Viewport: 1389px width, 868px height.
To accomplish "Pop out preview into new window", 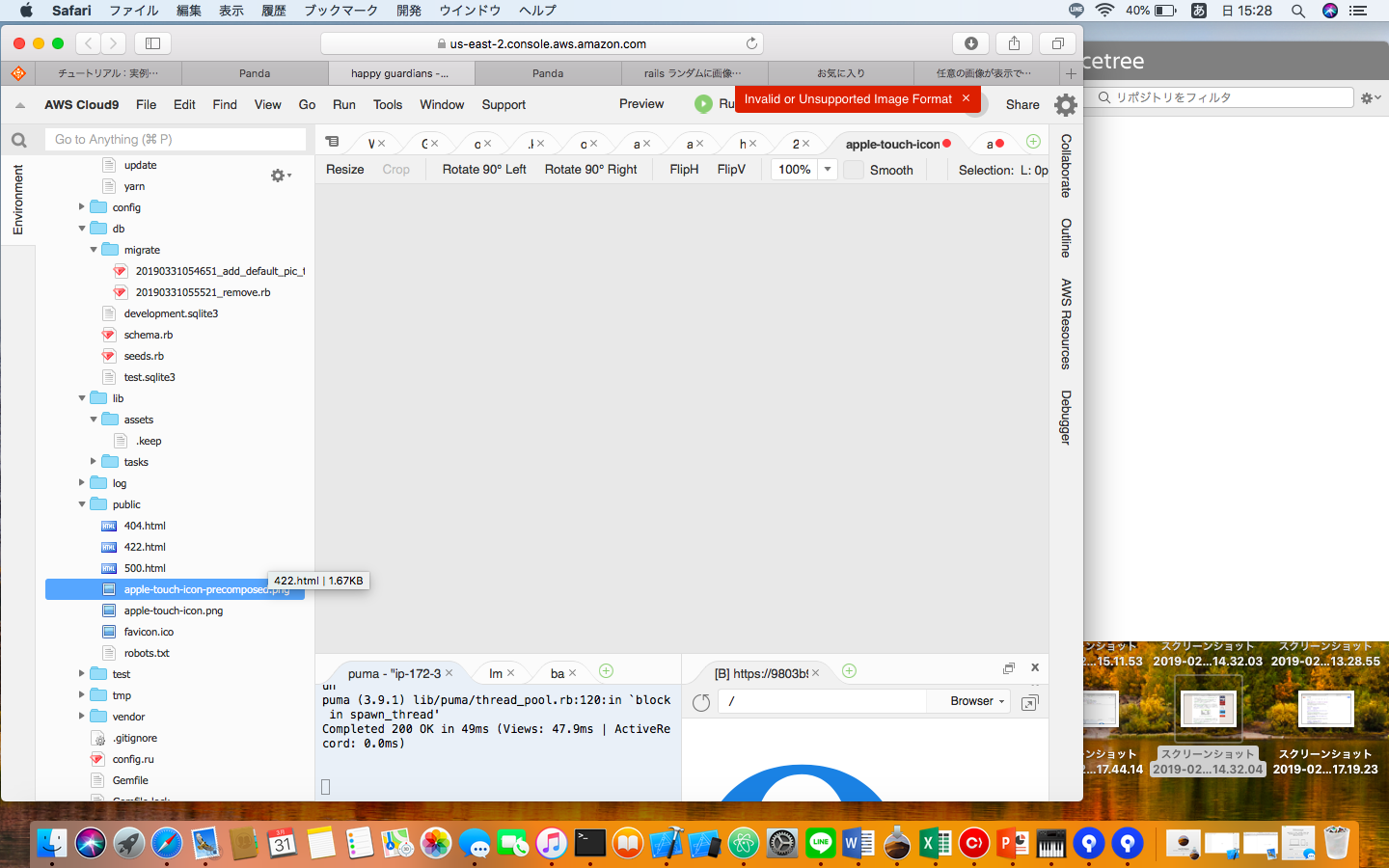I will point(1029,702).
